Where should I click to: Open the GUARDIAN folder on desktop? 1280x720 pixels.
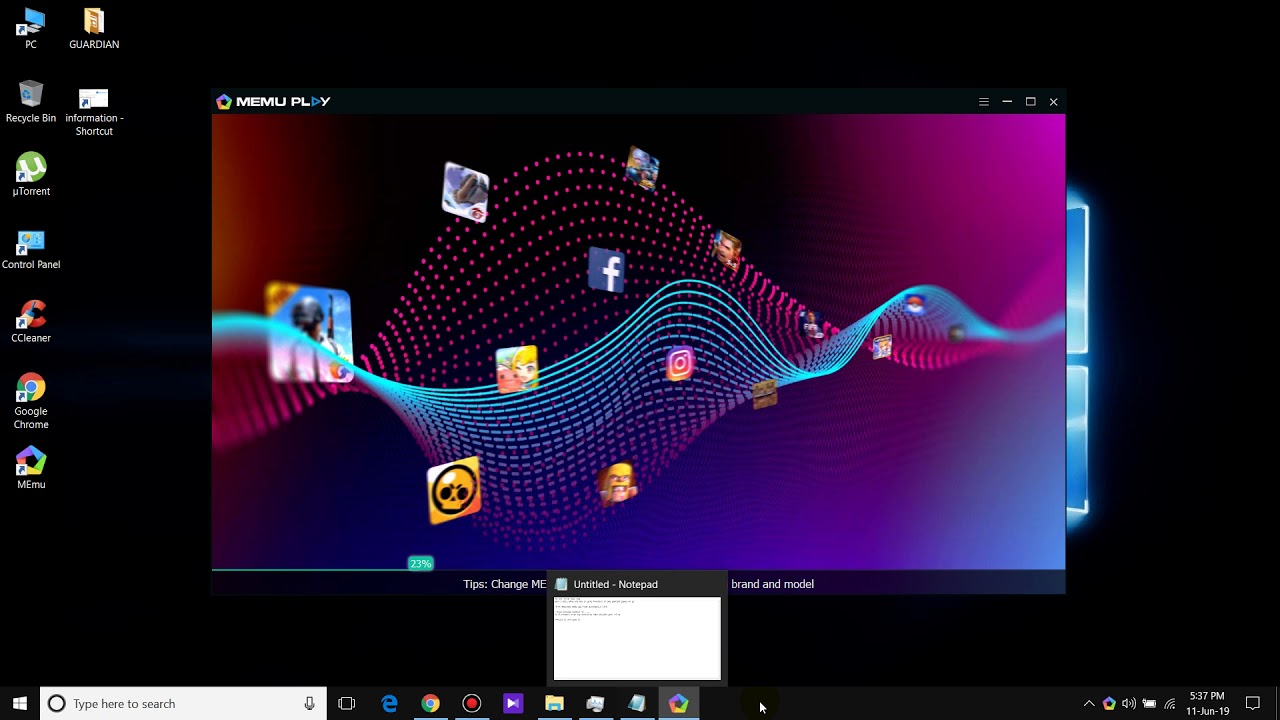click(94, 28)
